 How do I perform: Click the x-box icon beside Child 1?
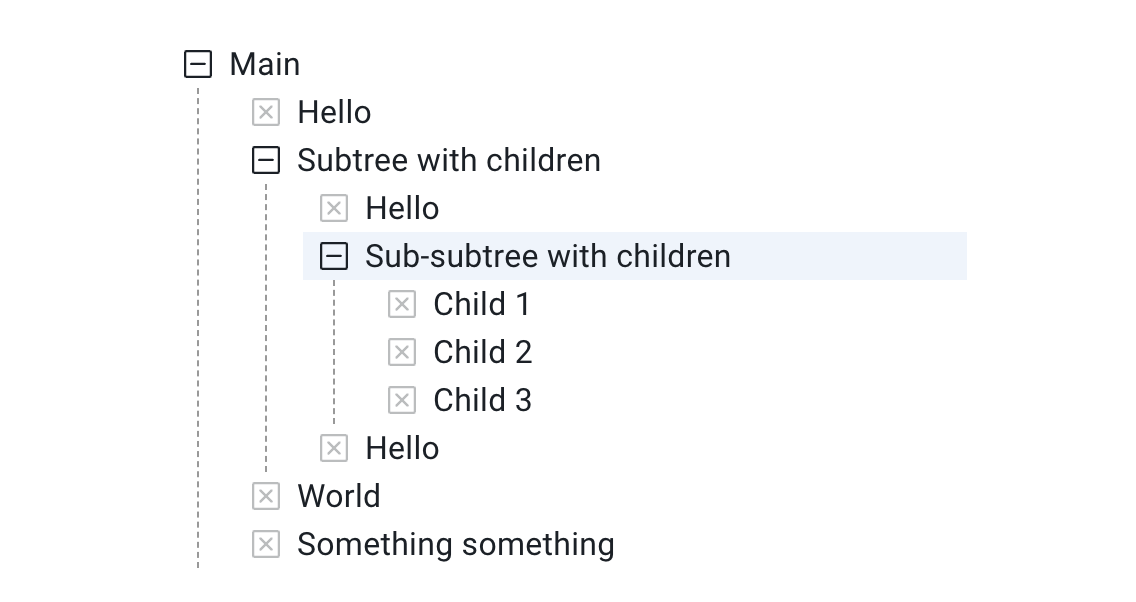(x=402, y=304)
